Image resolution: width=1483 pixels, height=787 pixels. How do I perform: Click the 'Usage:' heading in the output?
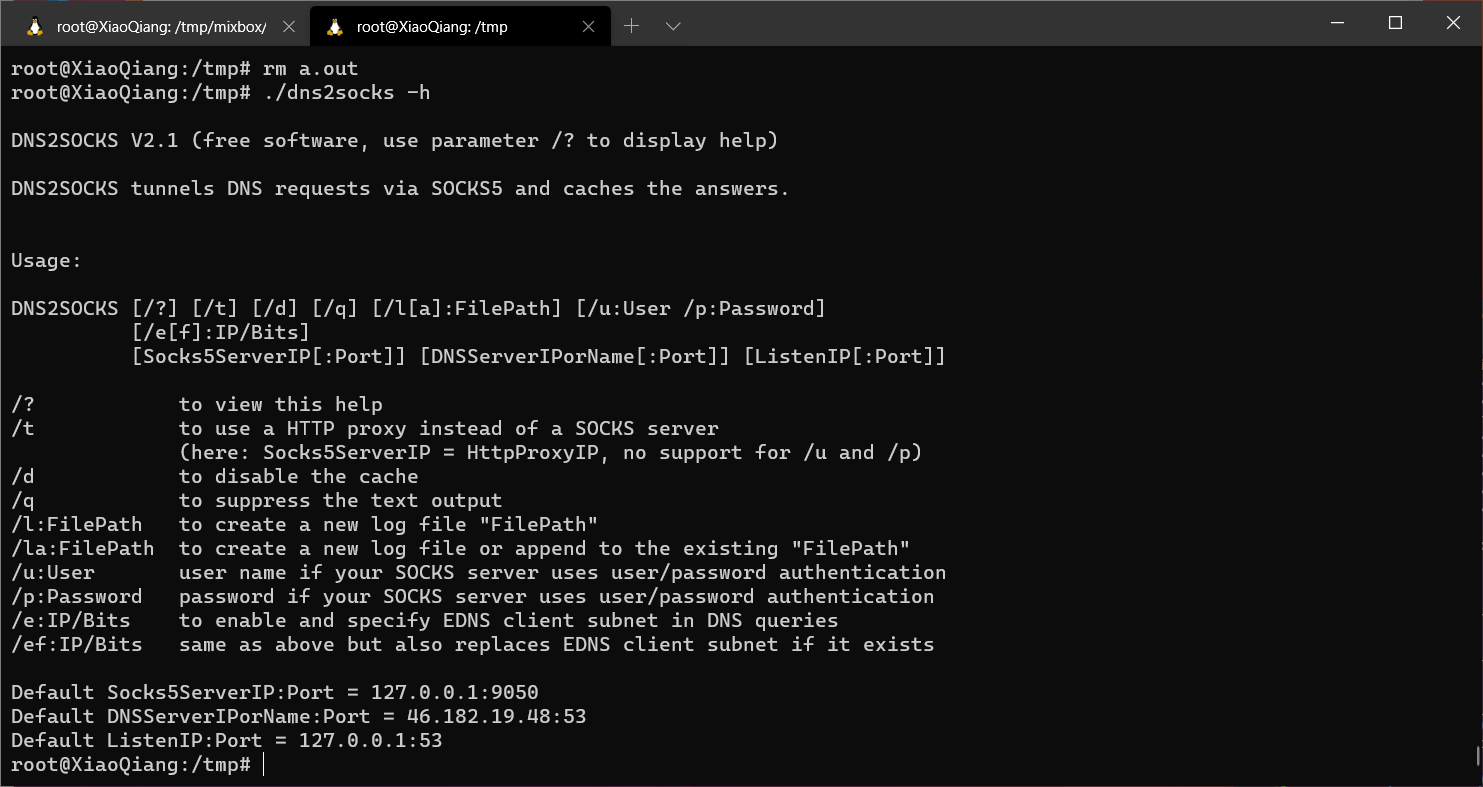click(46, 261)
